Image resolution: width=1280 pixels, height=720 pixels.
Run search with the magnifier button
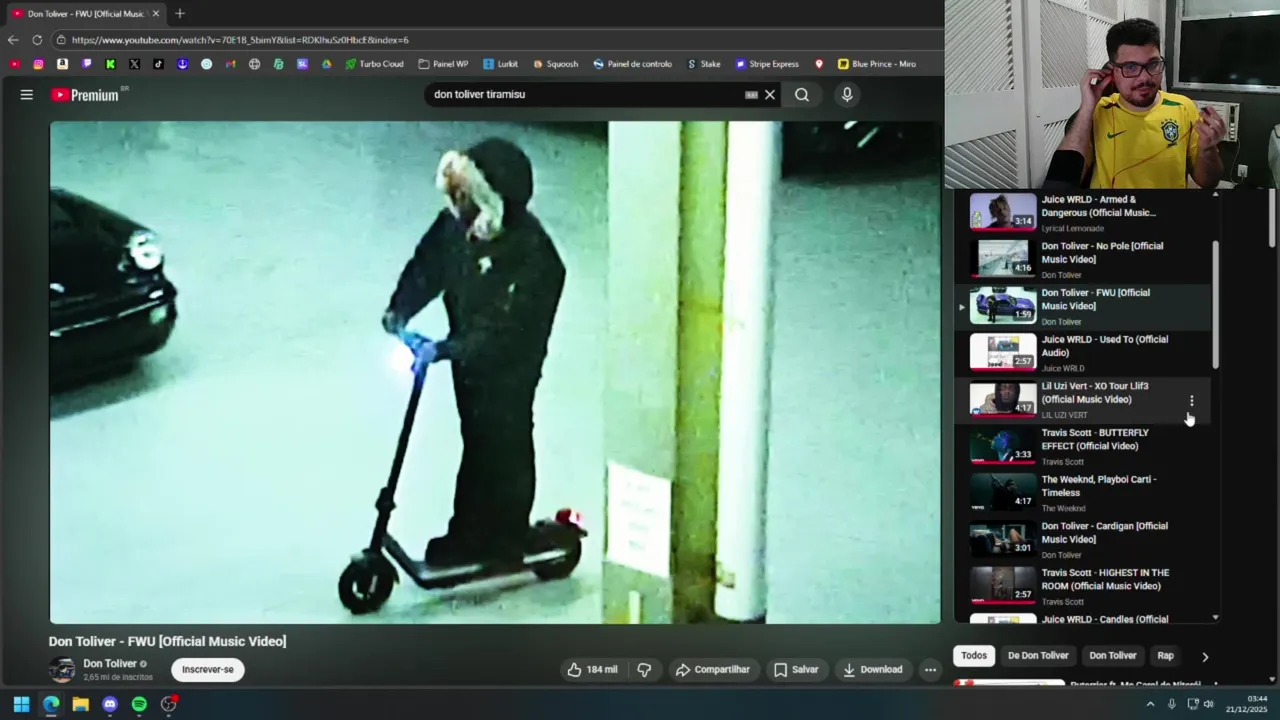[x=802, y=95]
